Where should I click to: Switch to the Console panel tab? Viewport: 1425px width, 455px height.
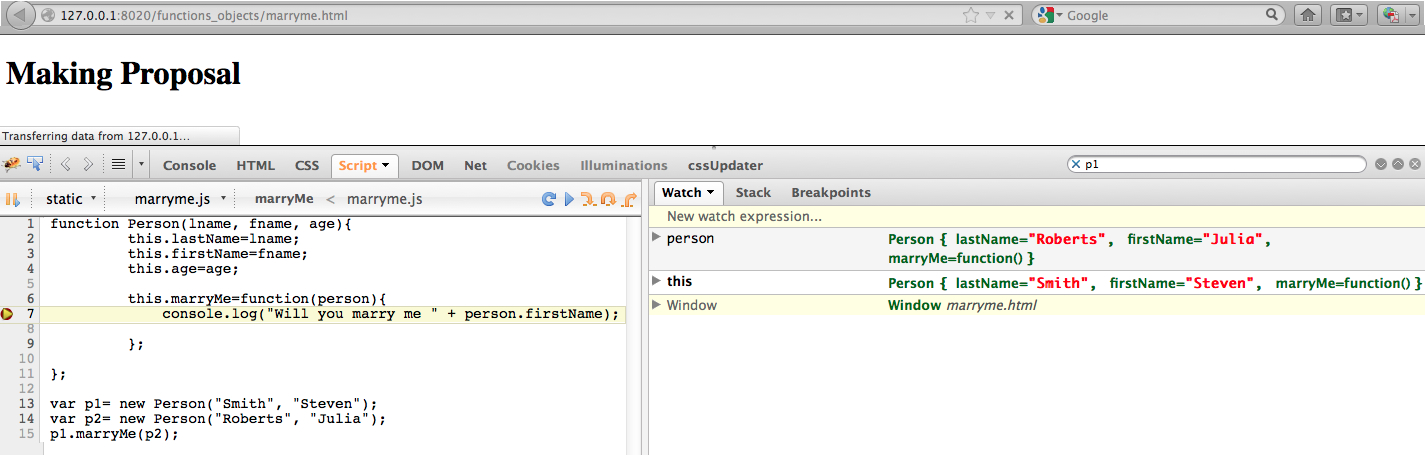click(x=189, y=165)
